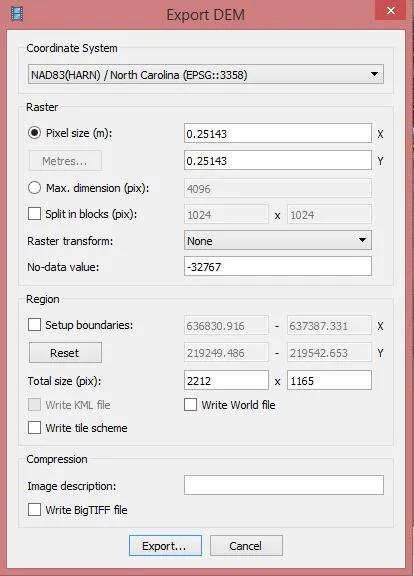Check the Write tile scheme box
414x576 pixels.
tap(34, 428)
